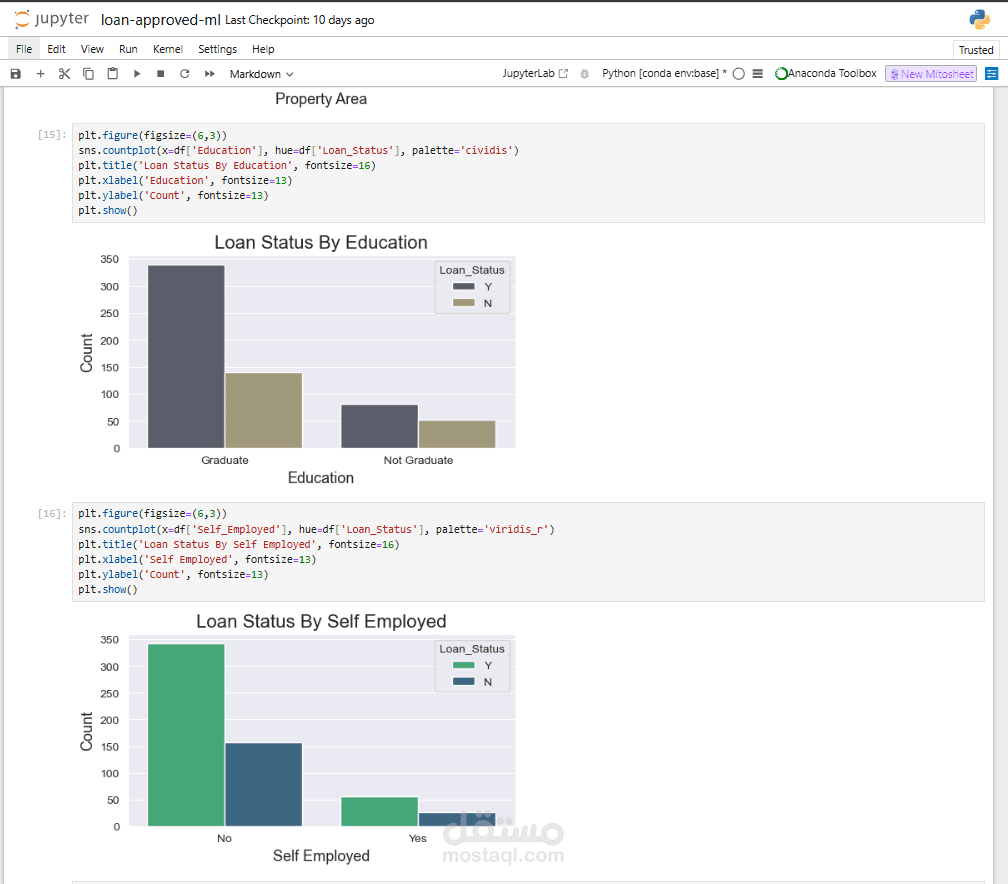Click the Jupyter logo to go home
Screen dimensions: 1008x884
(52, 20)
